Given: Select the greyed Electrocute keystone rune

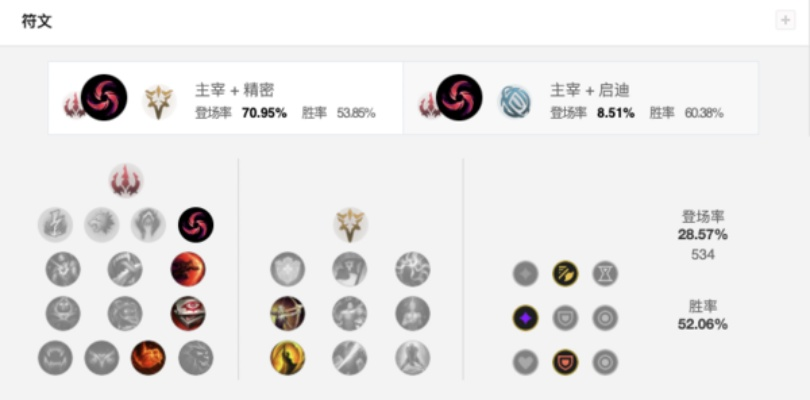Looking at the screenshot, I should pyautogui.click(x=55, y=225).
